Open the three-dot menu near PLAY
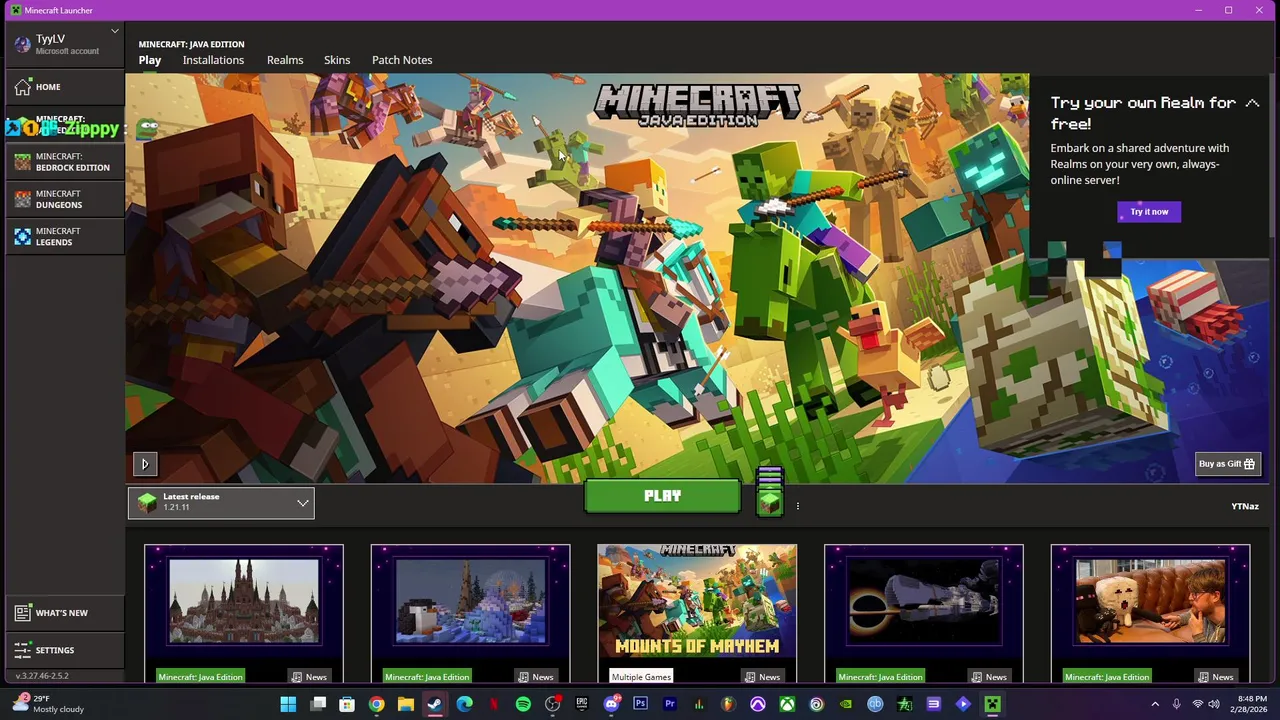The height and width of the screenshot is (720, 1280). click(797, 506)
